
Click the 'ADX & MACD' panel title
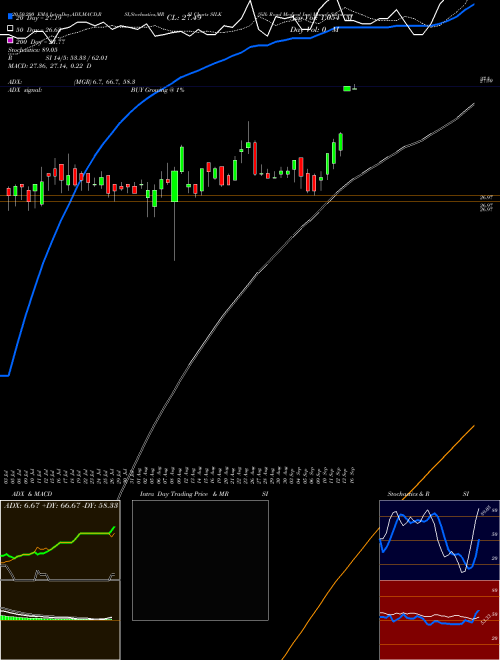(x=32, y=494)
